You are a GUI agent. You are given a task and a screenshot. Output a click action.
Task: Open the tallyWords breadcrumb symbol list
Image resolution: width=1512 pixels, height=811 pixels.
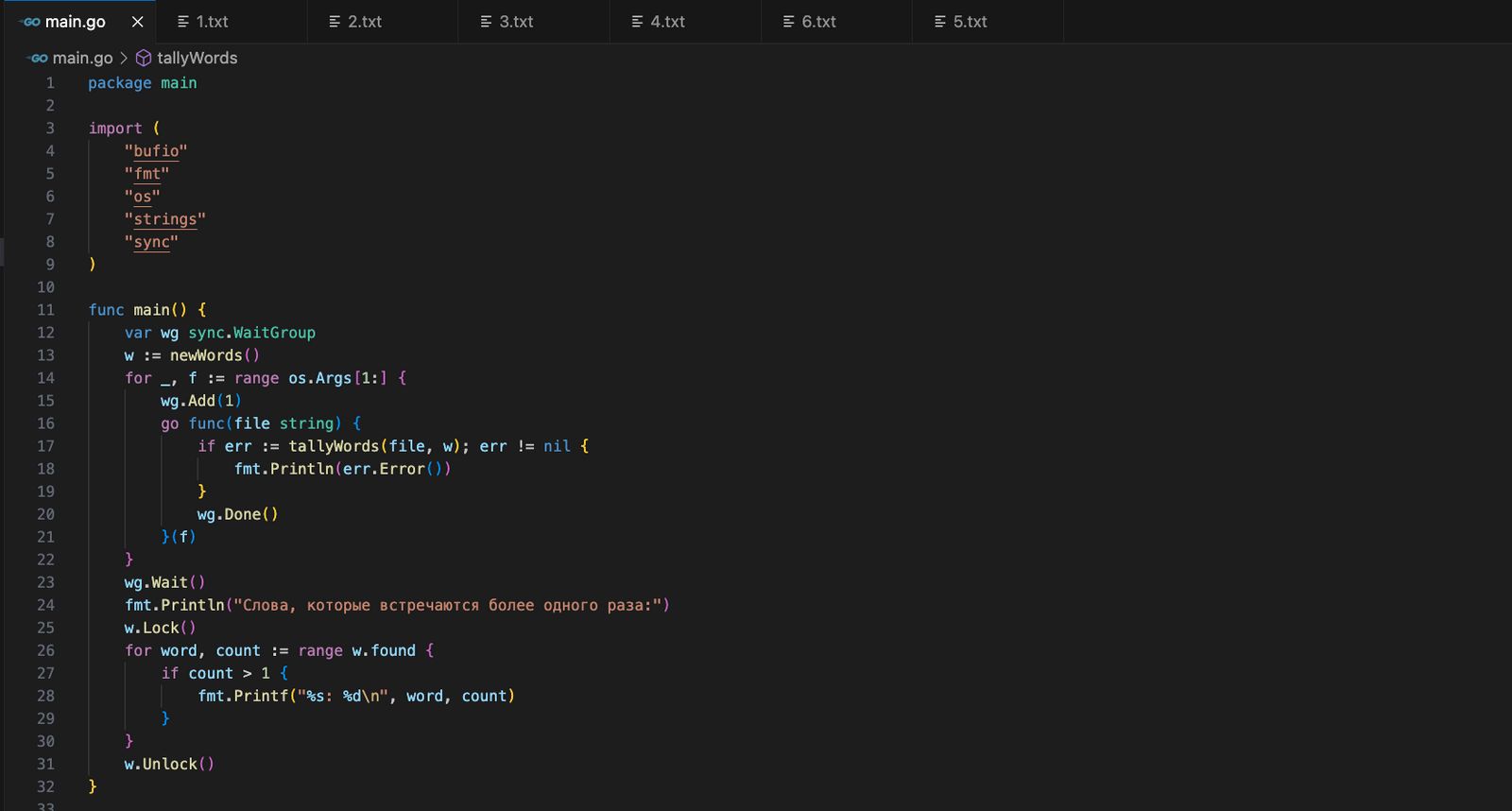[197, 59]
